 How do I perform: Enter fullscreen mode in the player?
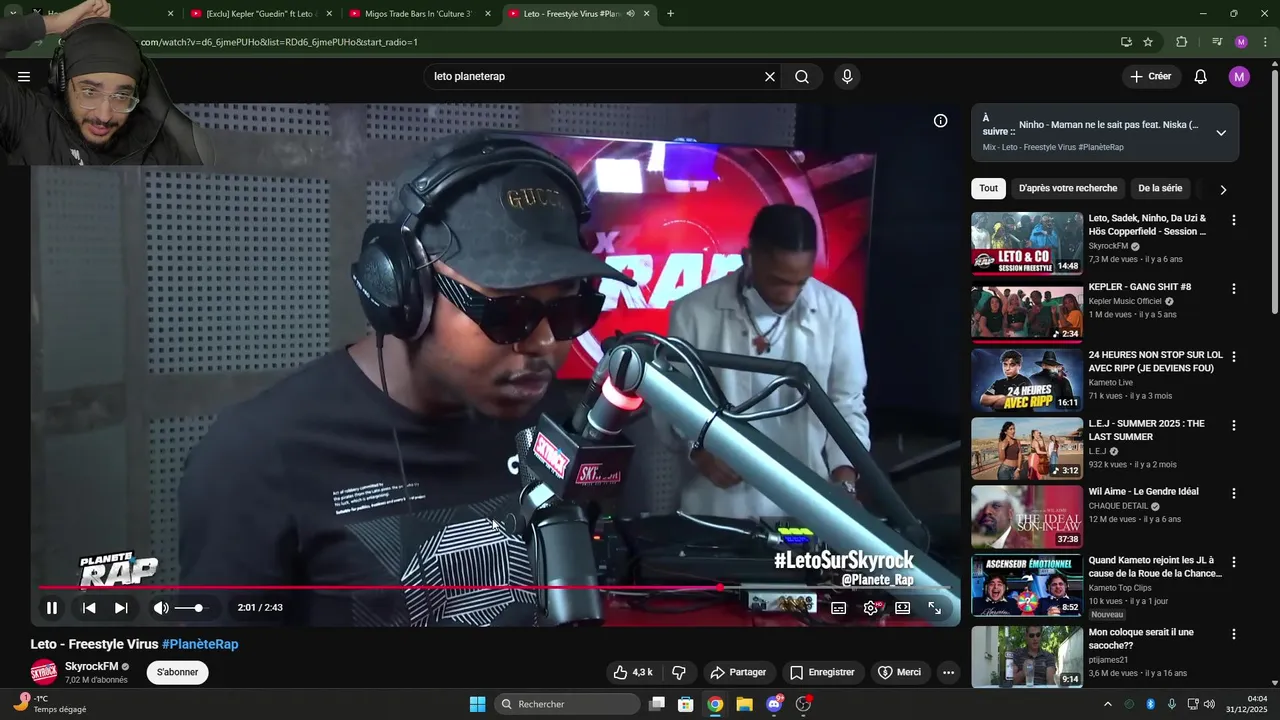tap(935, 608)
